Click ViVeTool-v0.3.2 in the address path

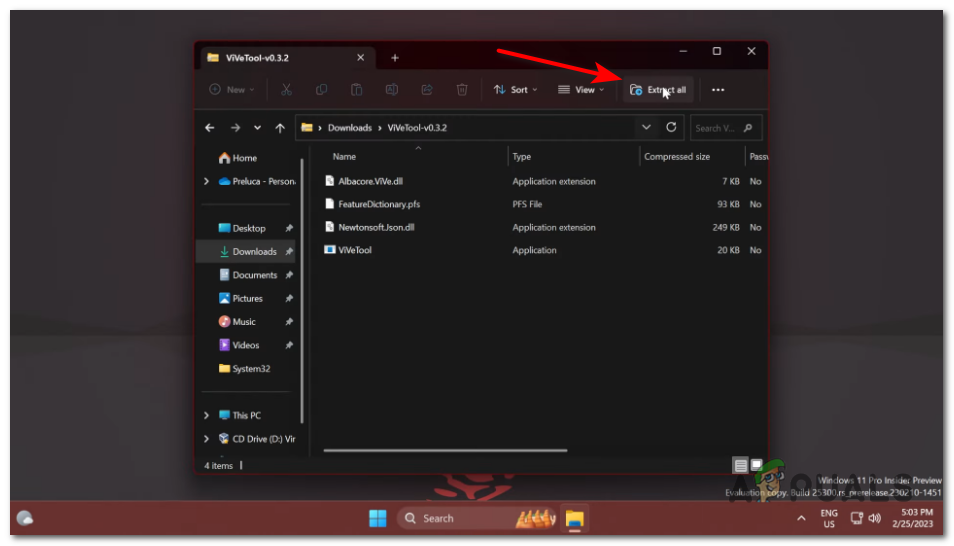[x=417, y=128]
